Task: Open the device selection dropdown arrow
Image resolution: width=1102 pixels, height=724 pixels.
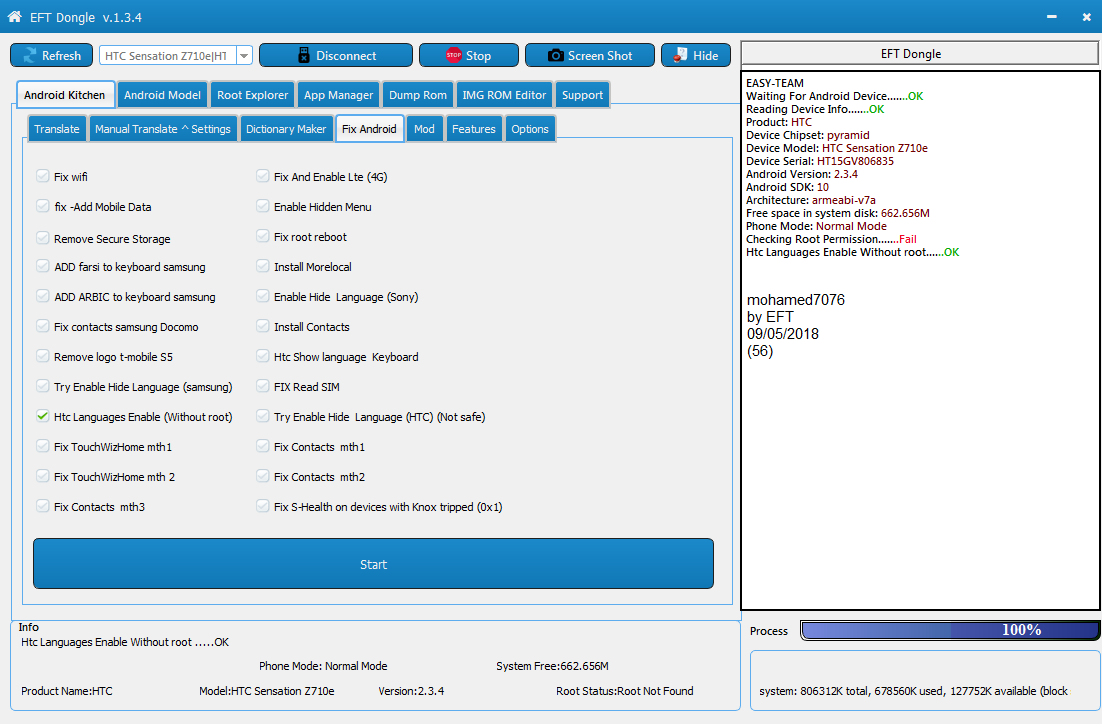Action: 245,56
